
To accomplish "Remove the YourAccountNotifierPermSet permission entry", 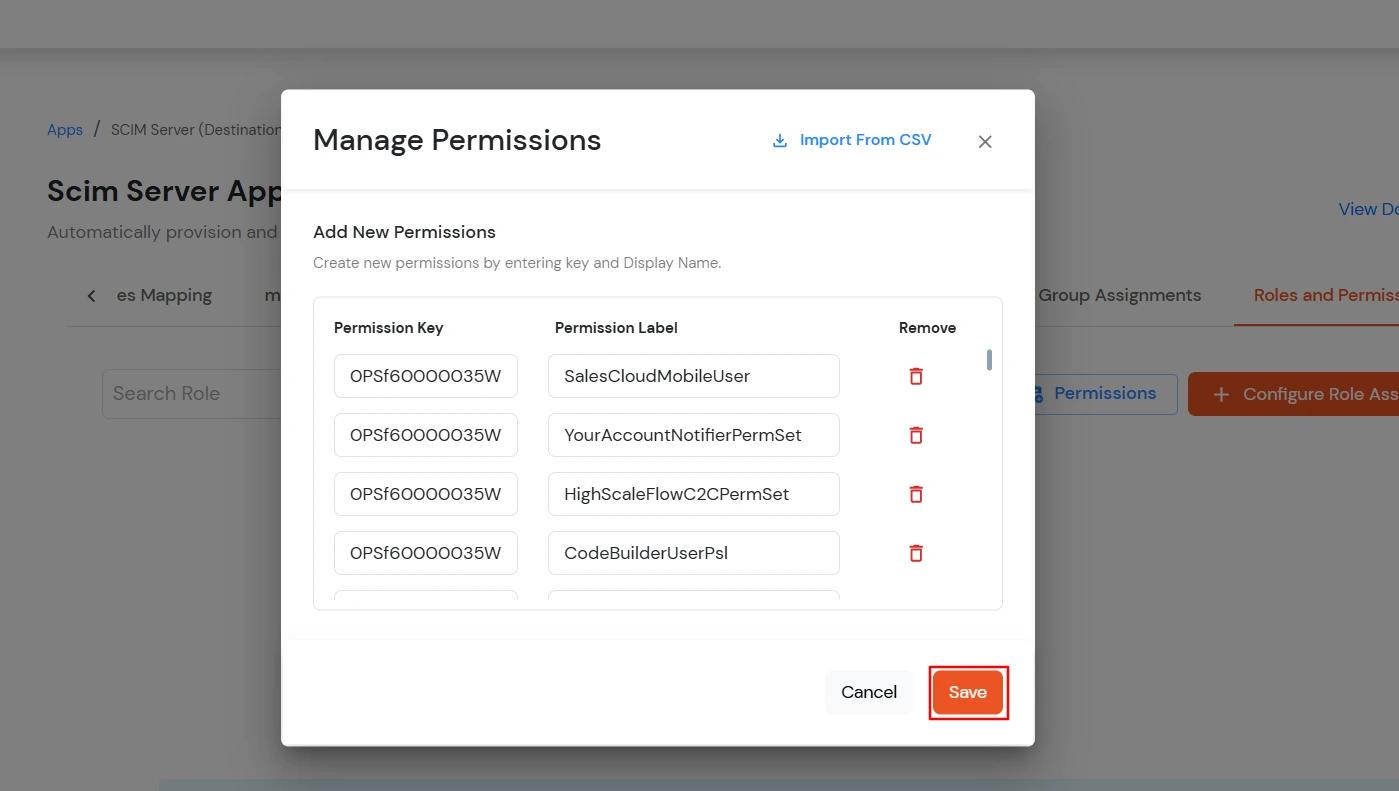I will pos(915,434).
